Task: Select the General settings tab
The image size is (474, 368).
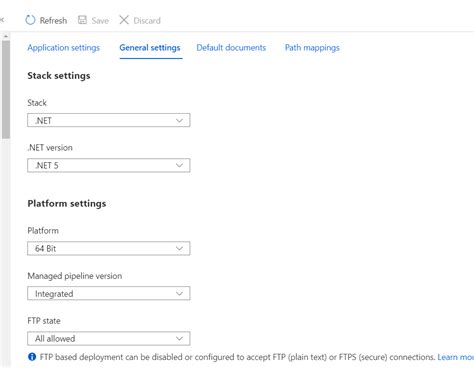Action: [150, 48]
